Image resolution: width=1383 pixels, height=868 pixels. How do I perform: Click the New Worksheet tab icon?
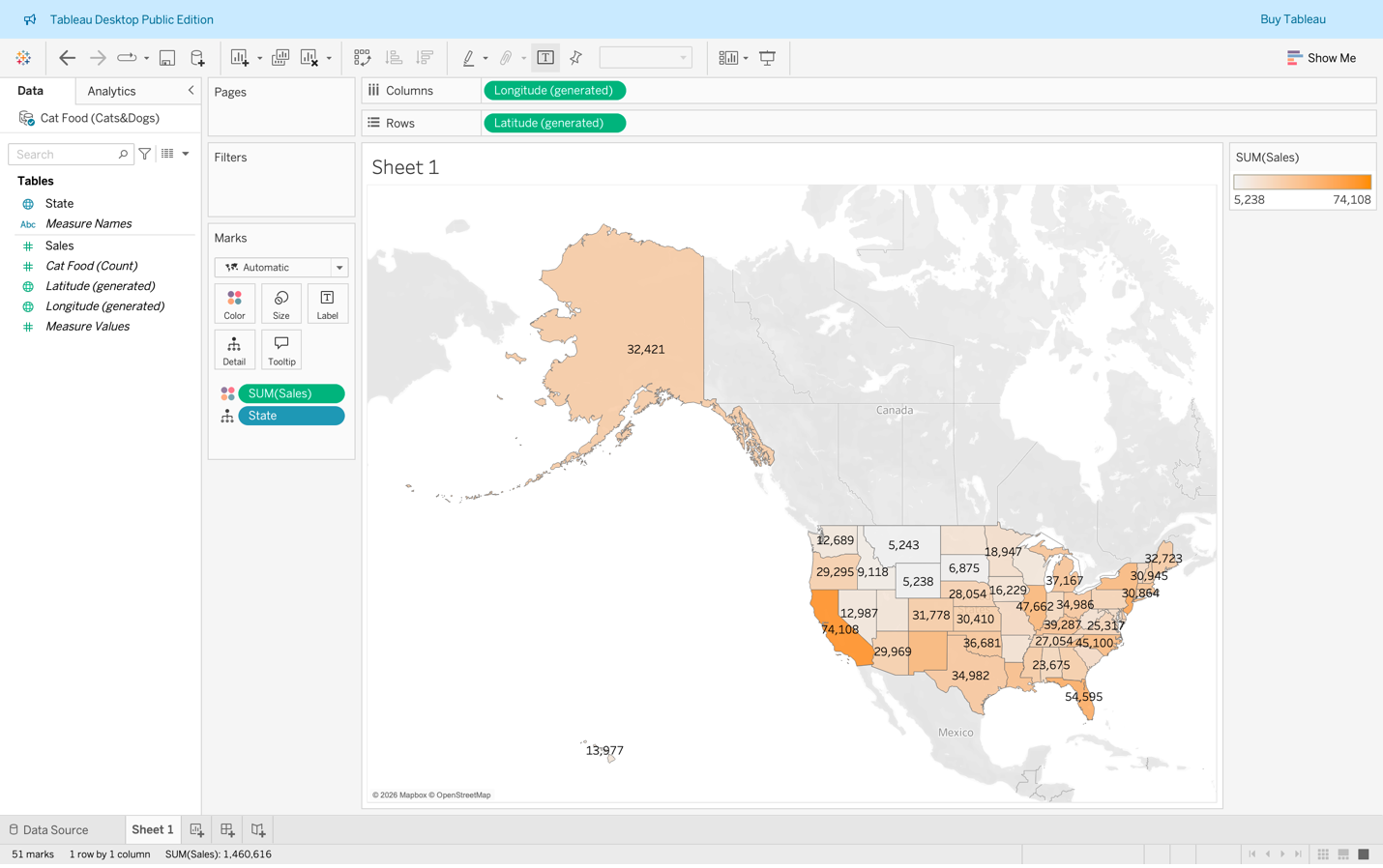tap(197, 830)
